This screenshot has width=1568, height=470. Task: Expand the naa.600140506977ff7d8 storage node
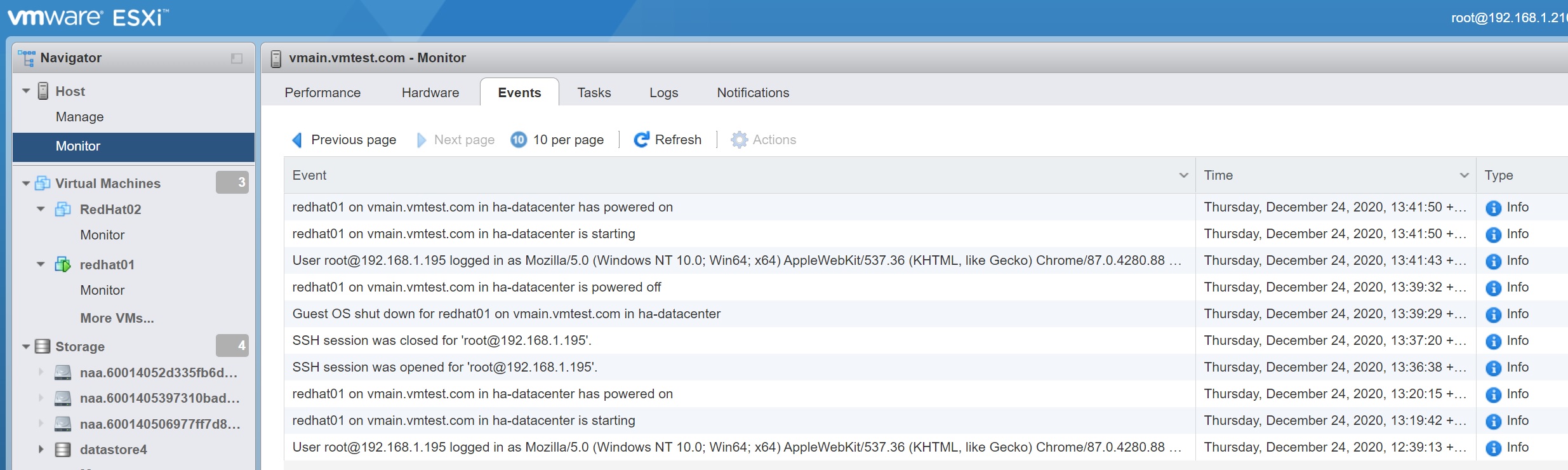point(41,424)
